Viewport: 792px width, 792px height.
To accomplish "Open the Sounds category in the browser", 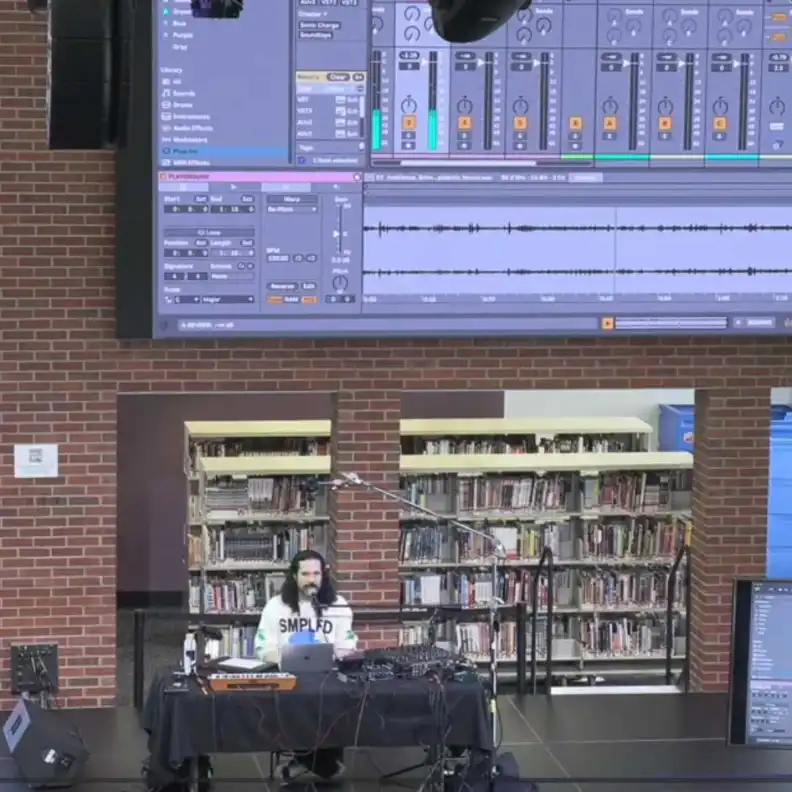I will [x=183, y=93].
